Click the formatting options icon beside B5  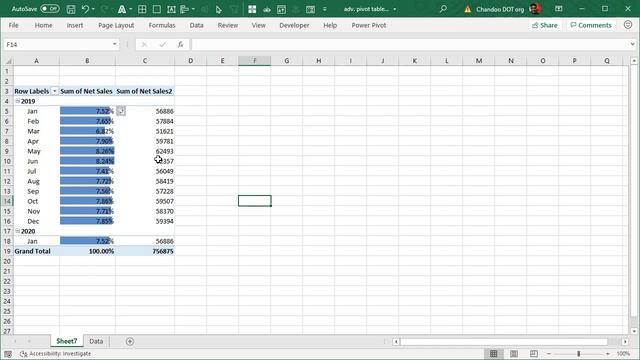(x=121, y=111)
